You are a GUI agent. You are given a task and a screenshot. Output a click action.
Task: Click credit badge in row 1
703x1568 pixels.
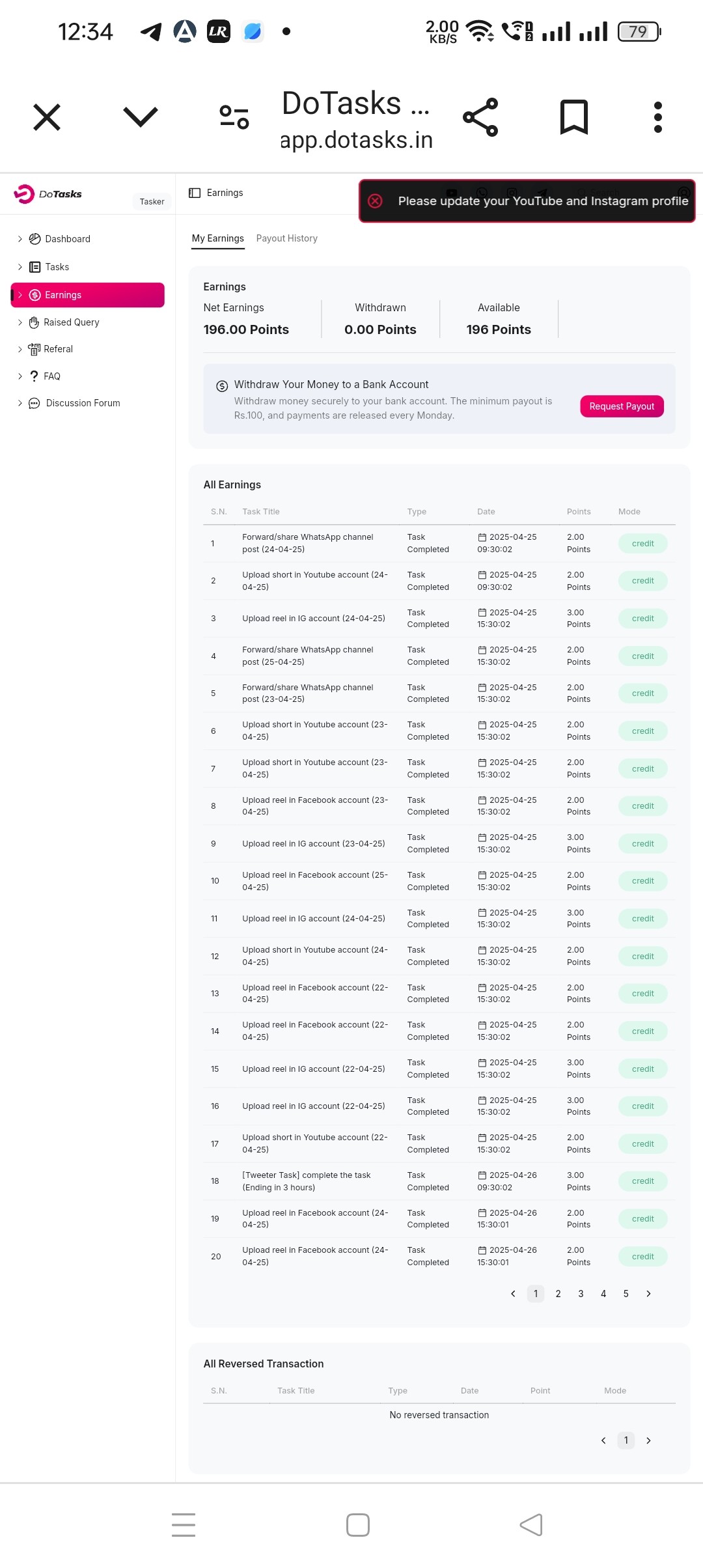643,544
